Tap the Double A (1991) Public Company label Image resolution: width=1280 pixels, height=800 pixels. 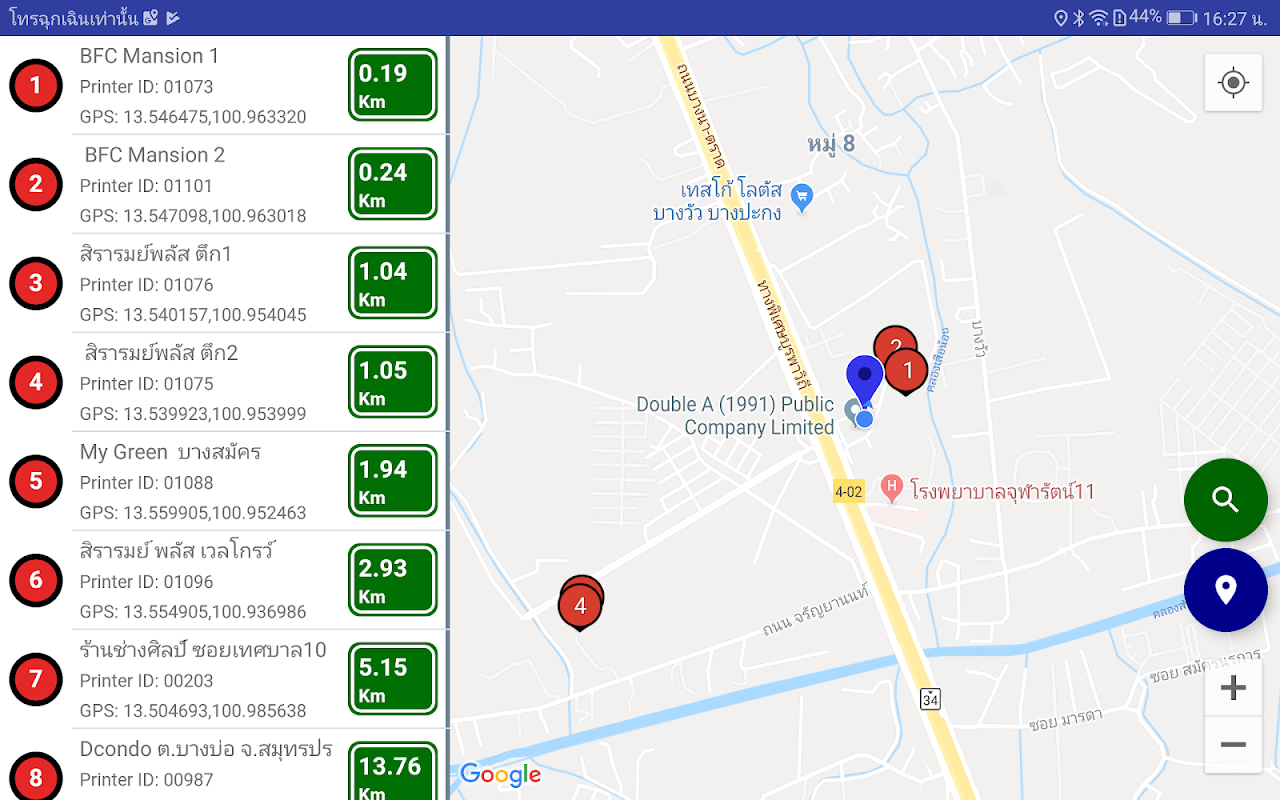[736, 416]
